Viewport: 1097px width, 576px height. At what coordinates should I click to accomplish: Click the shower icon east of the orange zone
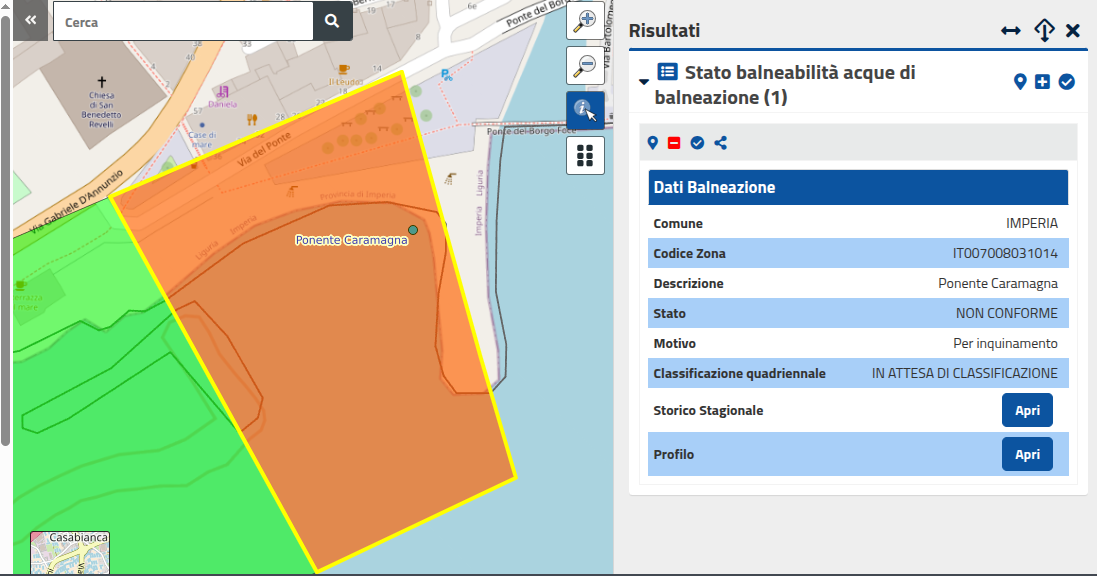pyautogui.click(x=451, y=179)
